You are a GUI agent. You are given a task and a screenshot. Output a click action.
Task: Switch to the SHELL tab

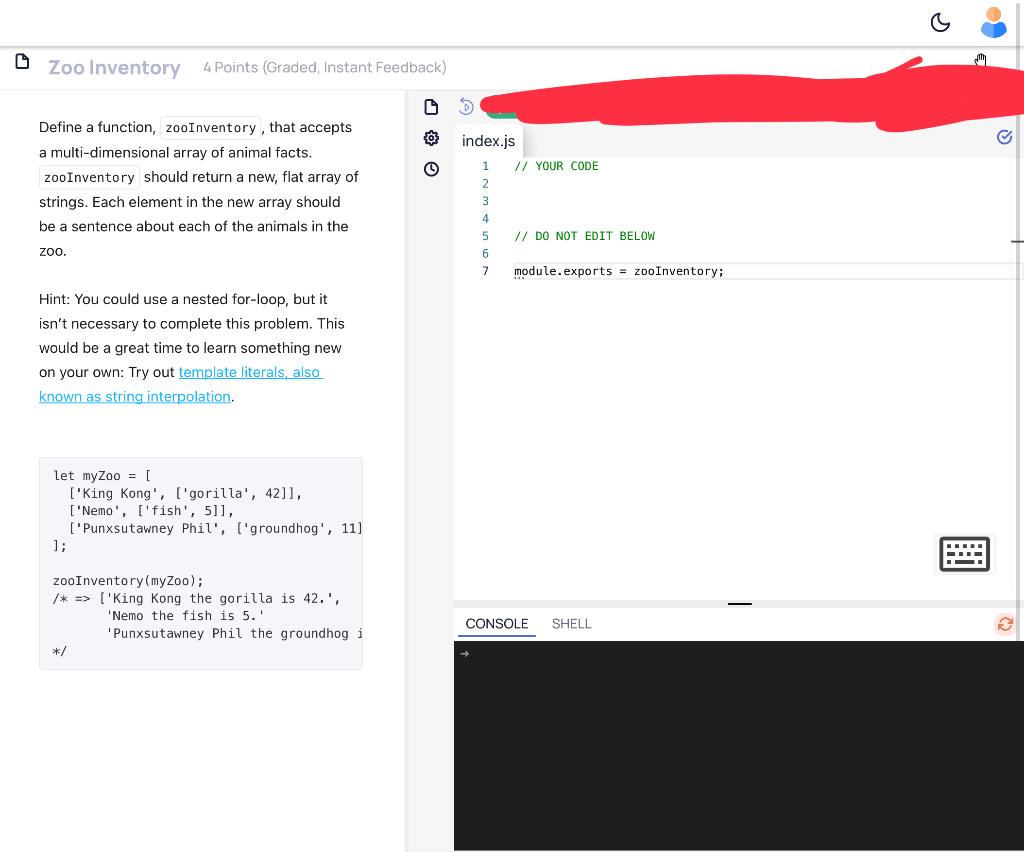tap(571, 623)
